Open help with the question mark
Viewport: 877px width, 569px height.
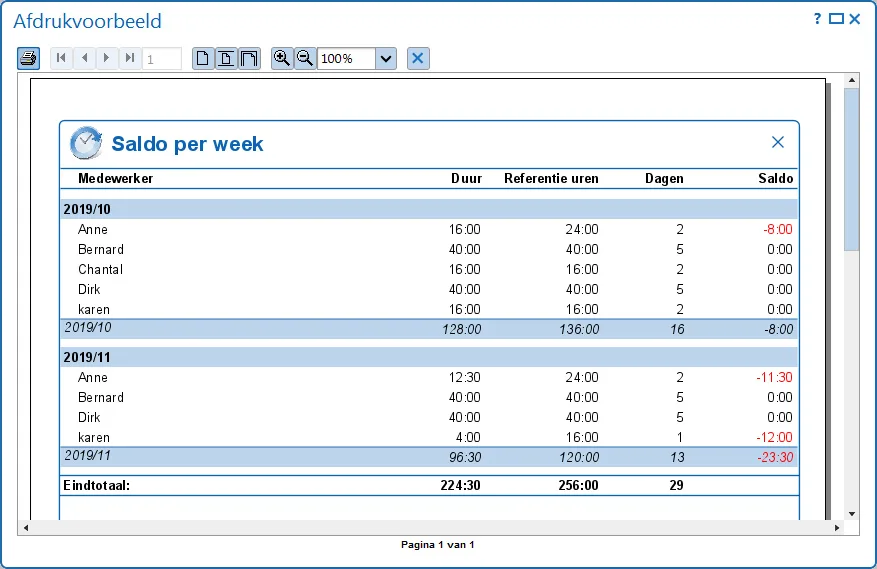817,18
